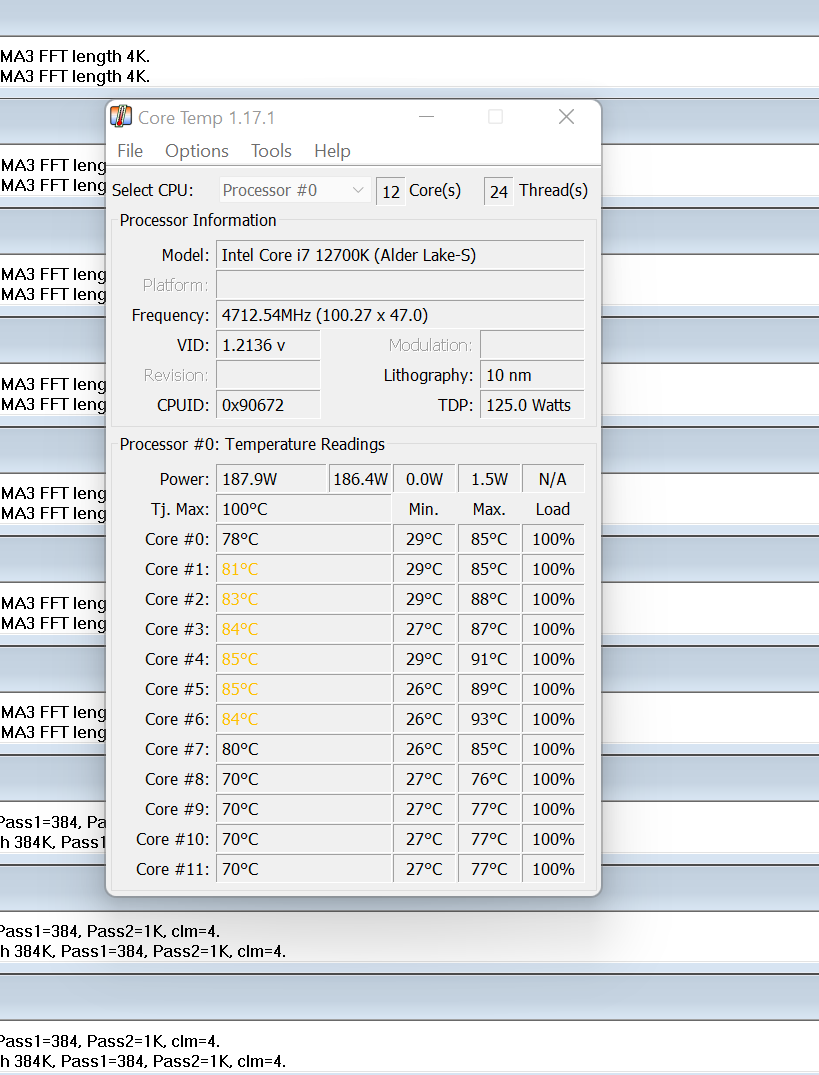Click Core #6 max temperature 93°C

(x=489, y=719)
